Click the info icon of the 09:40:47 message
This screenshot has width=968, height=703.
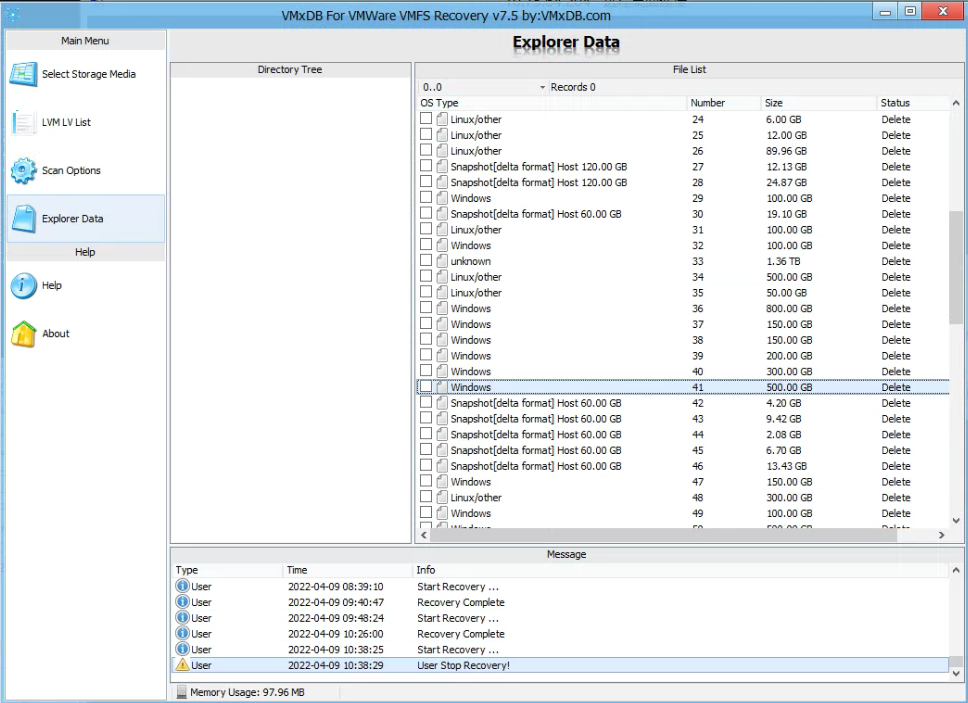click(182, 602)
